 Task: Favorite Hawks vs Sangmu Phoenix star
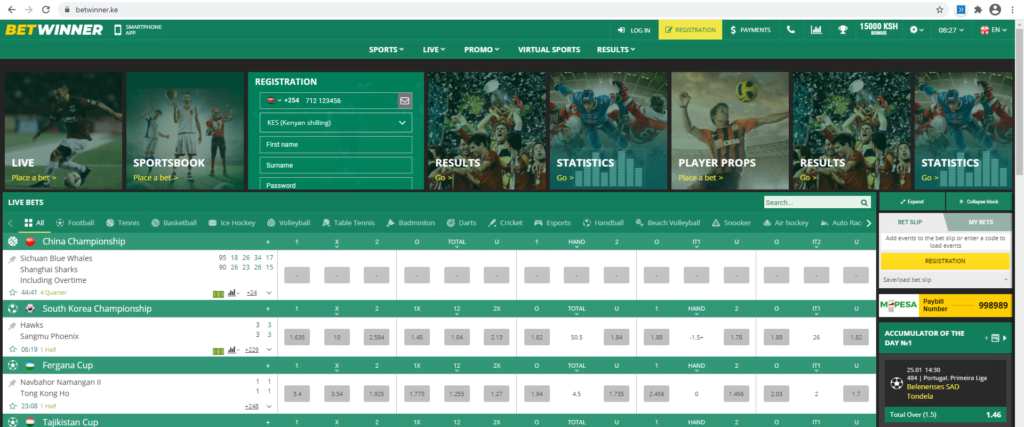(x=13, y=349)
